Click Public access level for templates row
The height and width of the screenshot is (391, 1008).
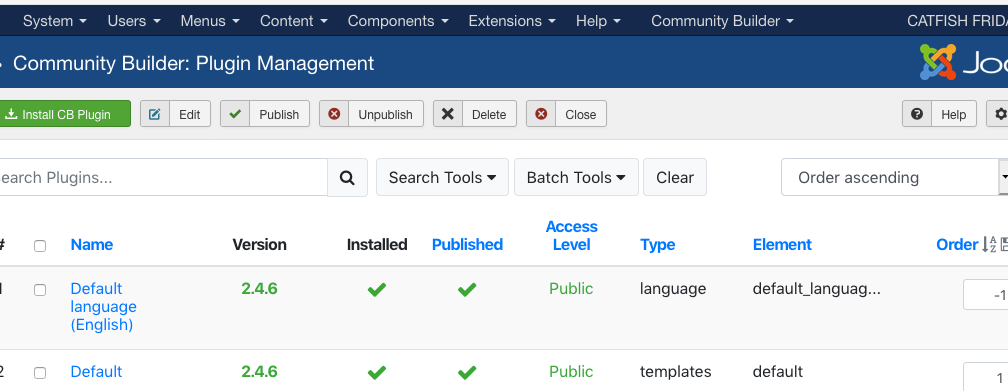pos(571,372)
